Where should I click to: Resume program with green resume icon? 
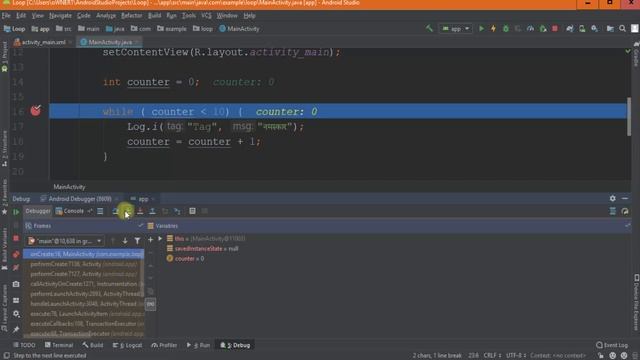(16, 212)
